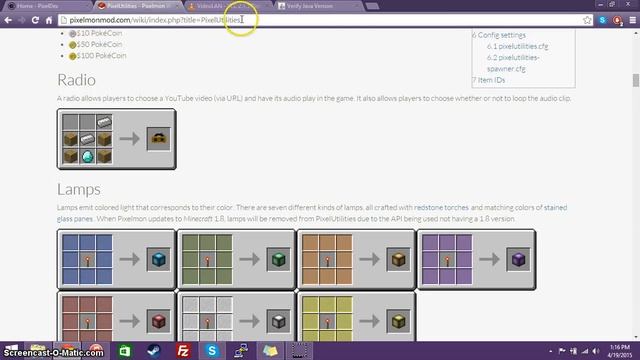Screen dimensions: 640x360
Task: Click the redstone torch in purple lamp recipe
Action: coord(447,260)
